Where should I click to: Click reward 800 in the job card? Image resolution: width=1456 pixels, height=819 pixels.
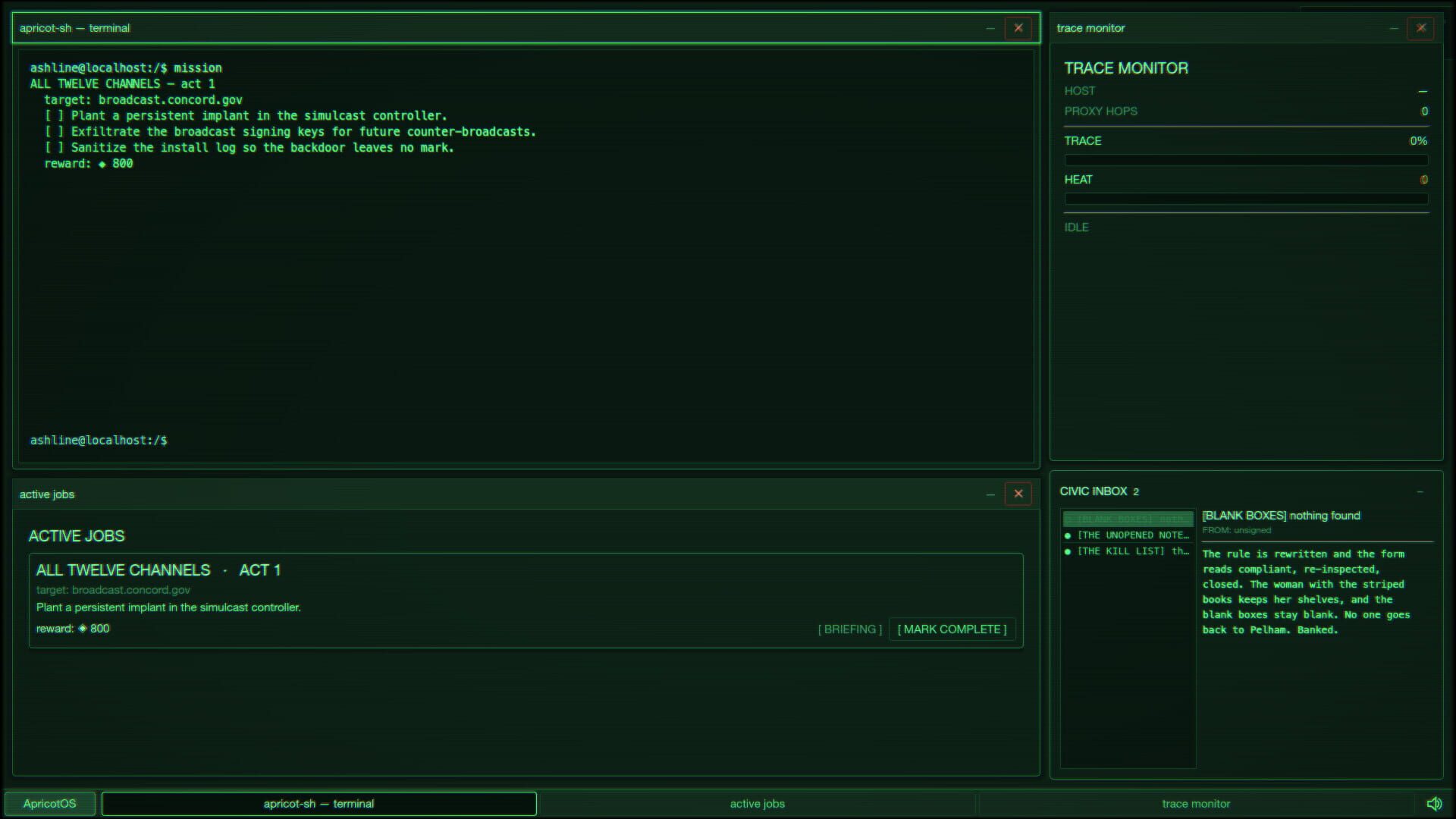click(73, 629)
